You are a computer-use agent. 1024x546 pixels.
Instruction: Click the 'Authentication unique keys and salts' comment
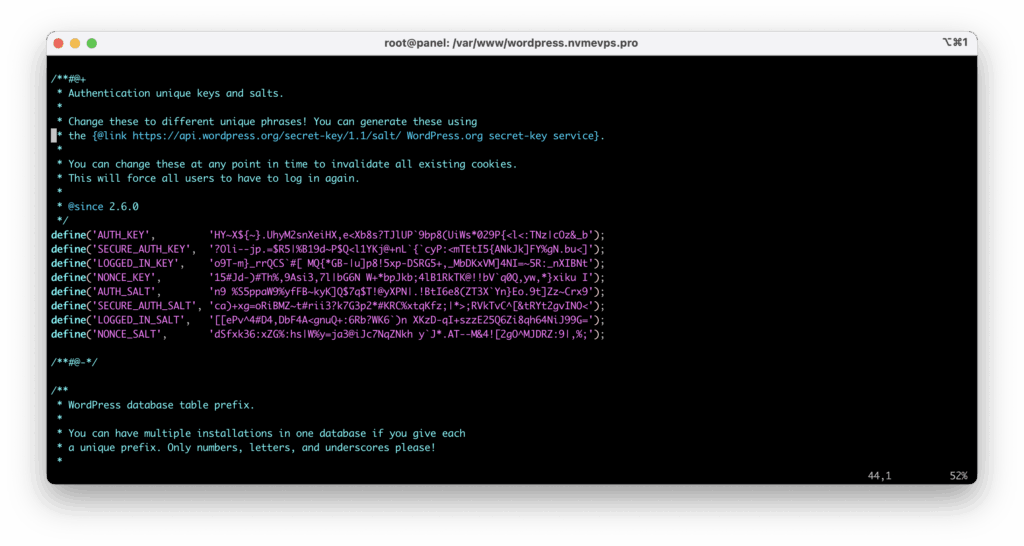point(175,93)
